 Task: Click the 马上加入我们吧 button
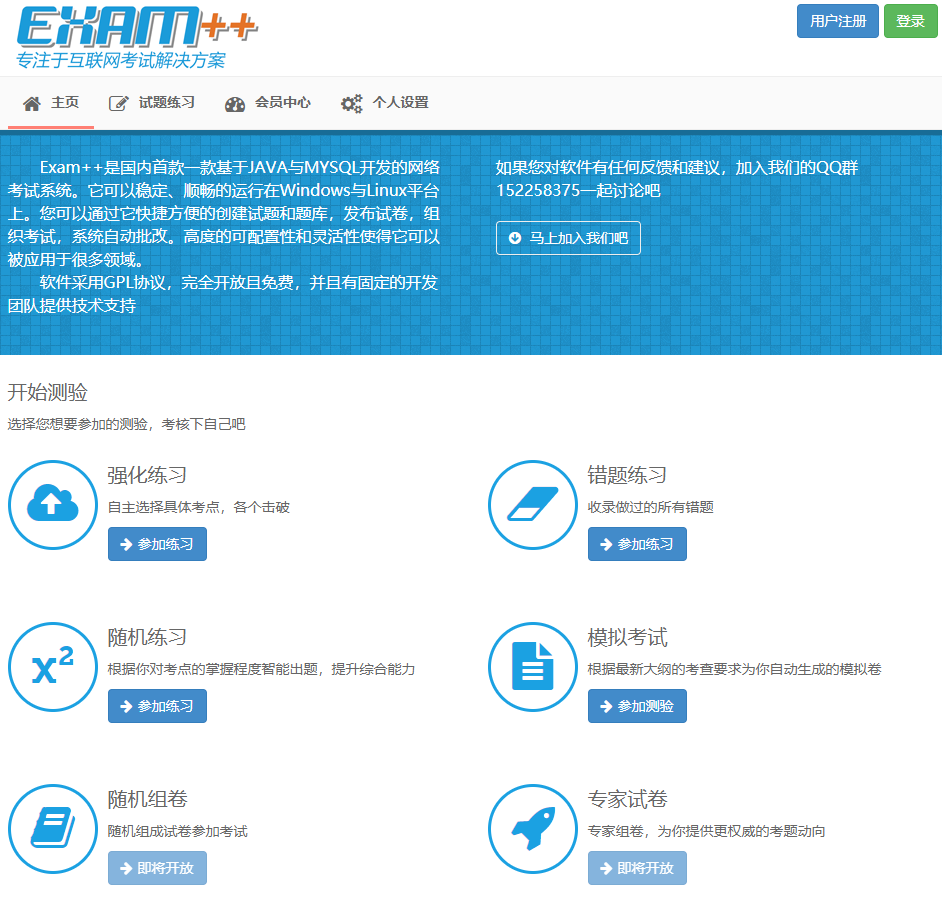[x=568, y=238]
